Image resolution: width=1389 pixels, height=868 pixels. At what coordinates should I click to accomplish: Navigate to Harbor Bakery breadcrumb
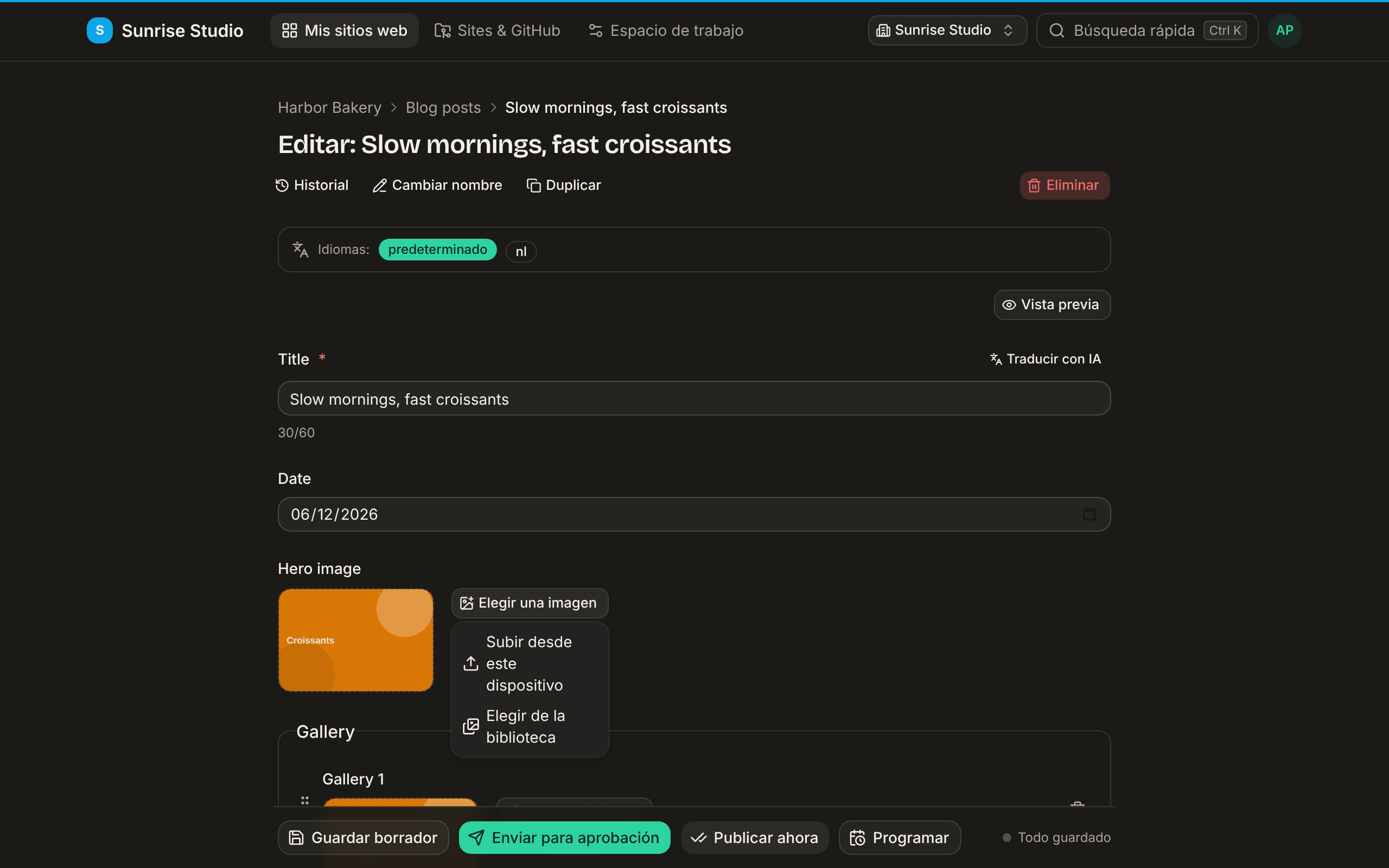tap(329, 107)
